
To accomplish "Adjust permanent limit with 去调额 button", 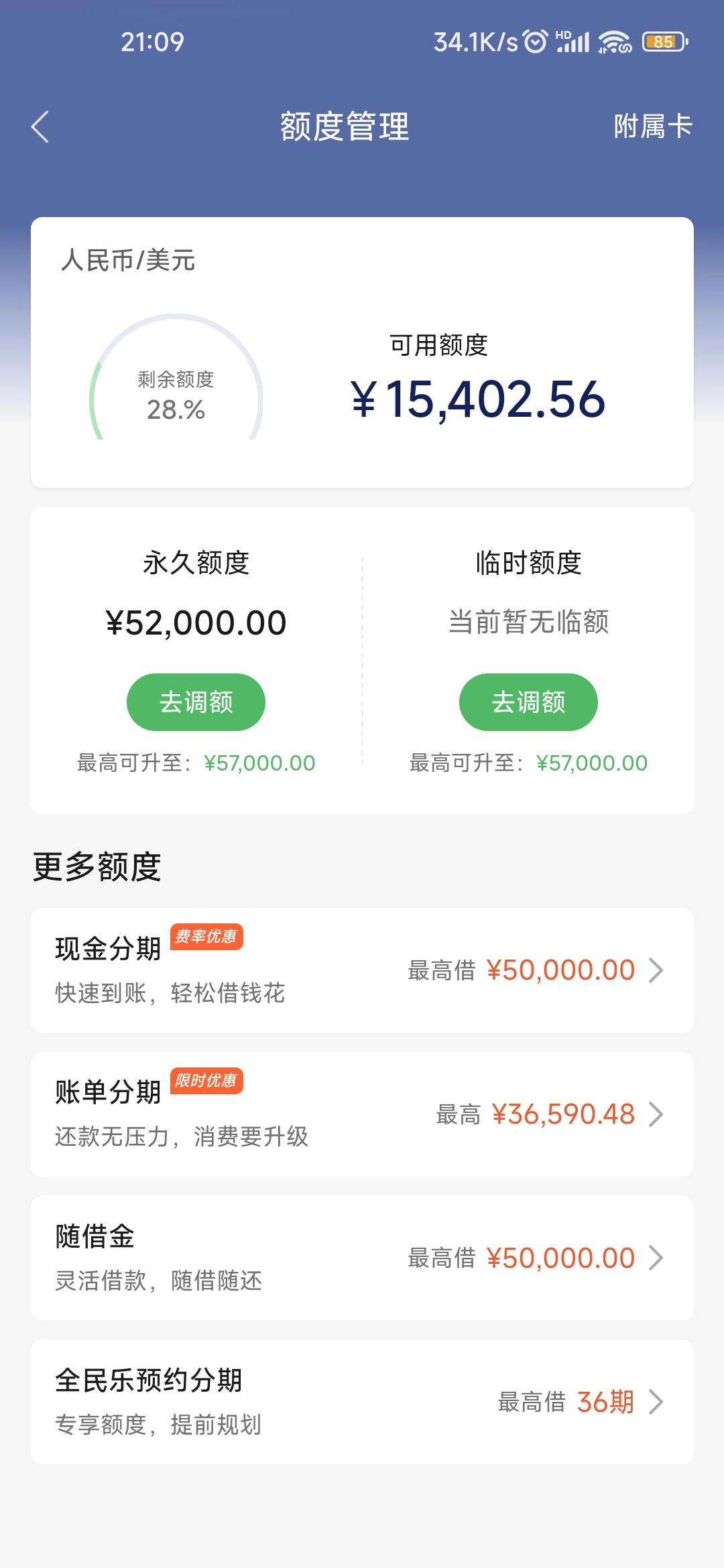I will pyautogui.click(x=196, y=702).
